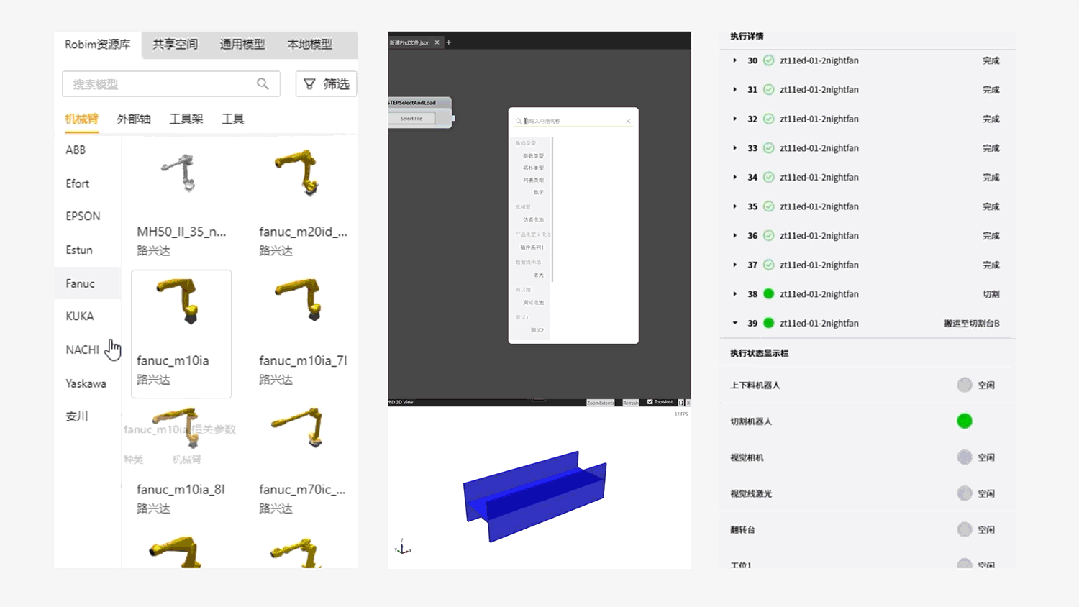Click the magnifier icon in the popup search

[519, 121]
